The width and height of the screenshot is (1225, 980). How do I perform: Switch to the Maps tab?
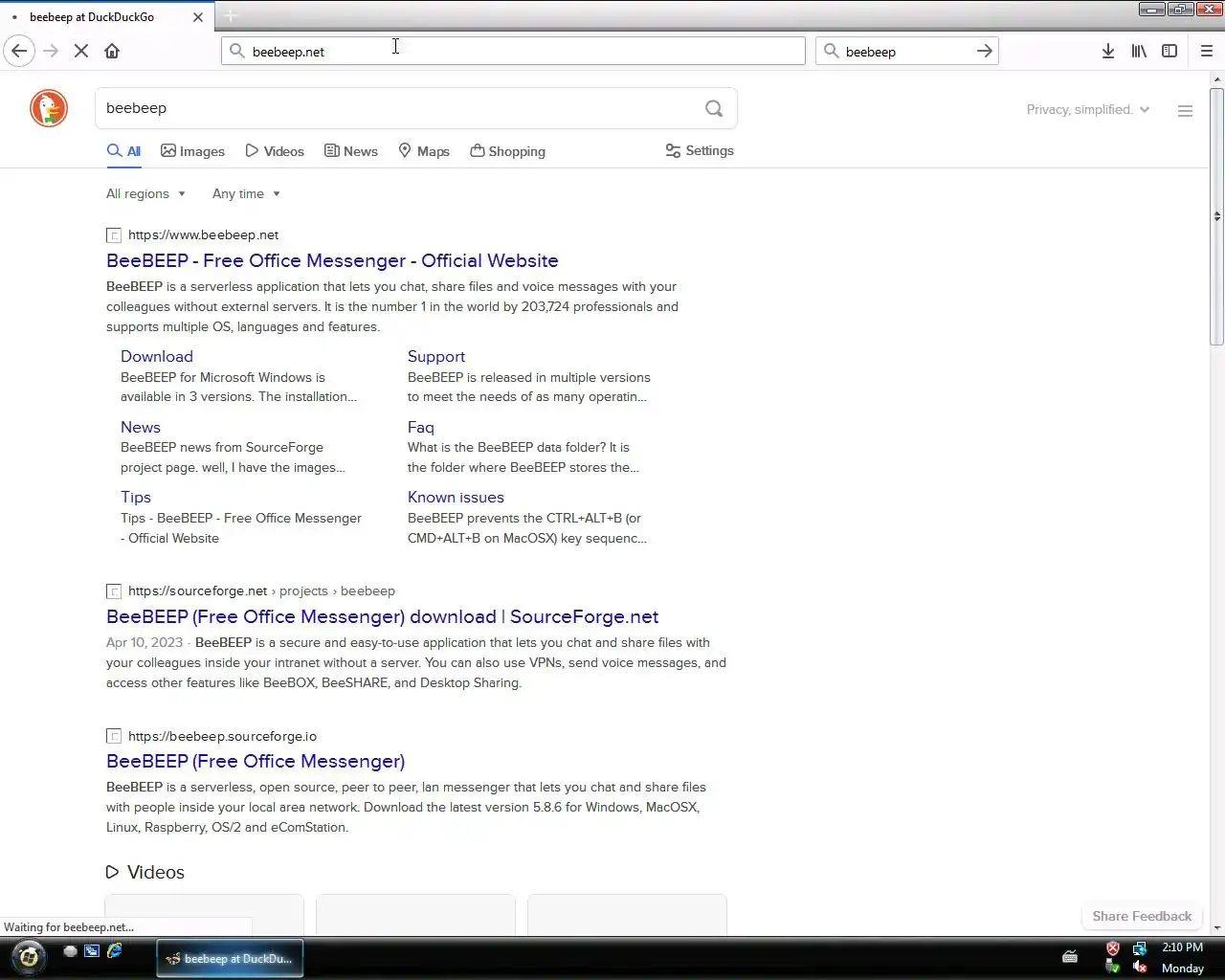pyautogui.click(x=424, y=151)
